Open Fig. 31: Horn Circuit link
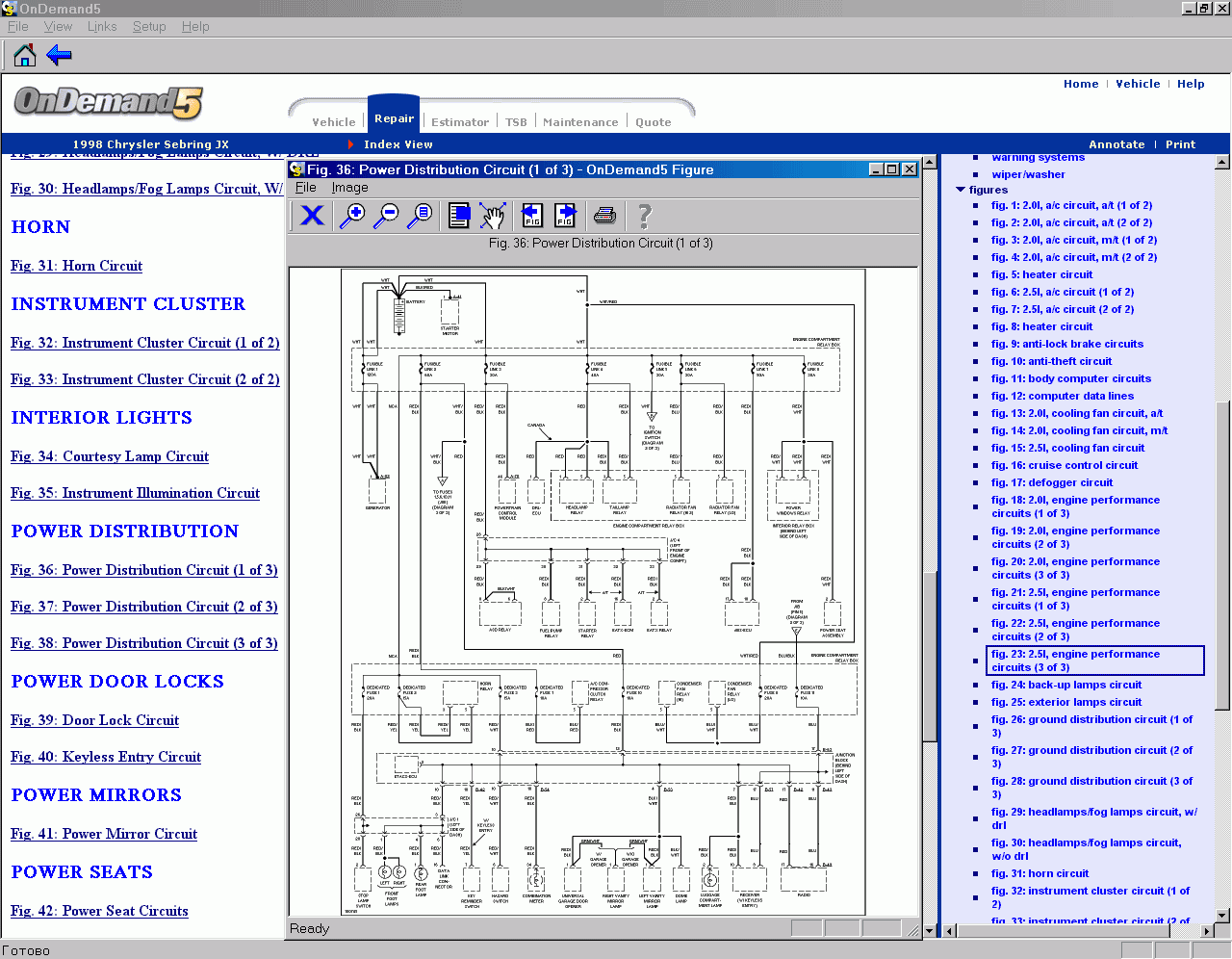1232x959 pixels. [x=76, y=266]
